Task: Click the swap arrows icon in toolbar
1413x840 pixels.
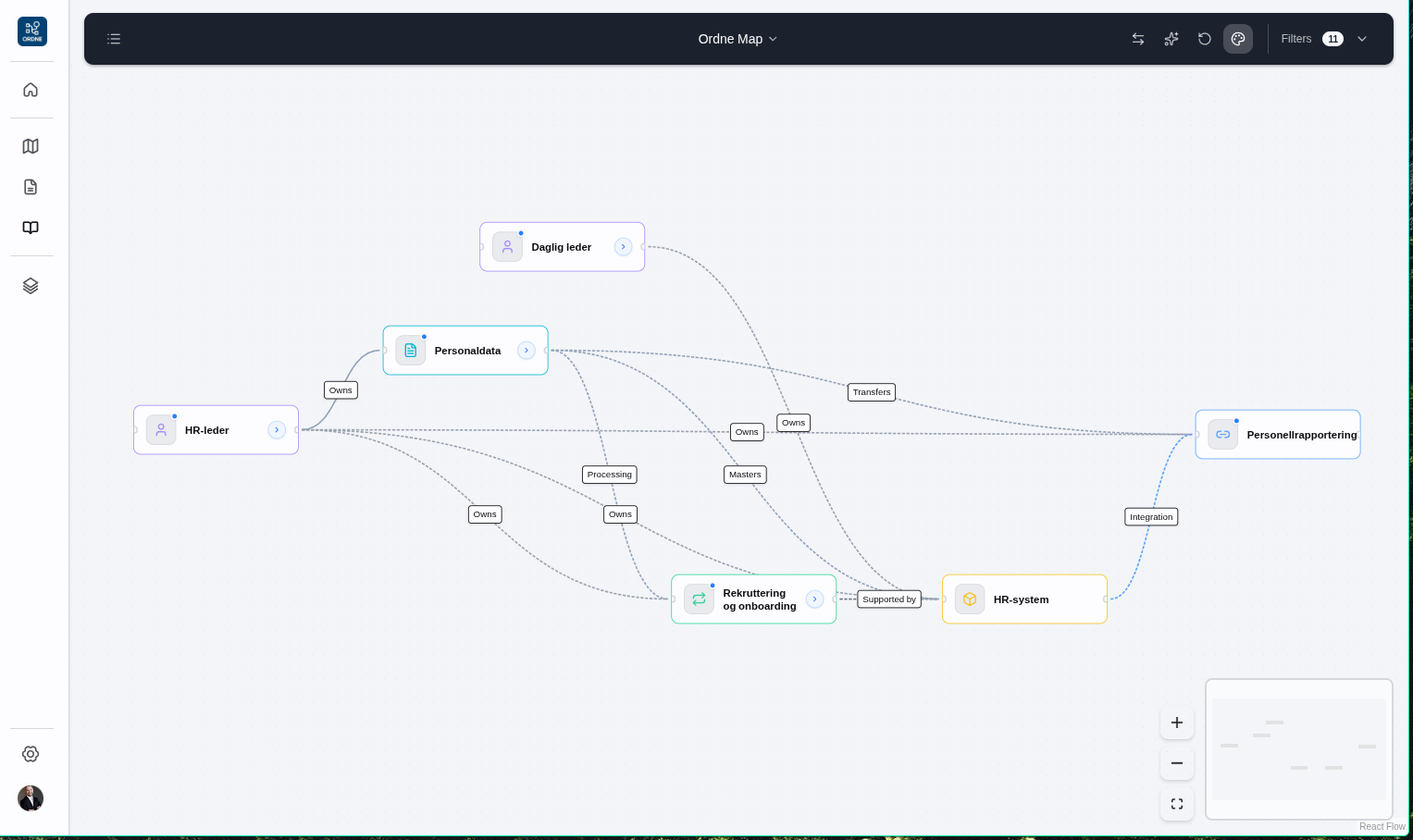Action: coord(1138,39)
